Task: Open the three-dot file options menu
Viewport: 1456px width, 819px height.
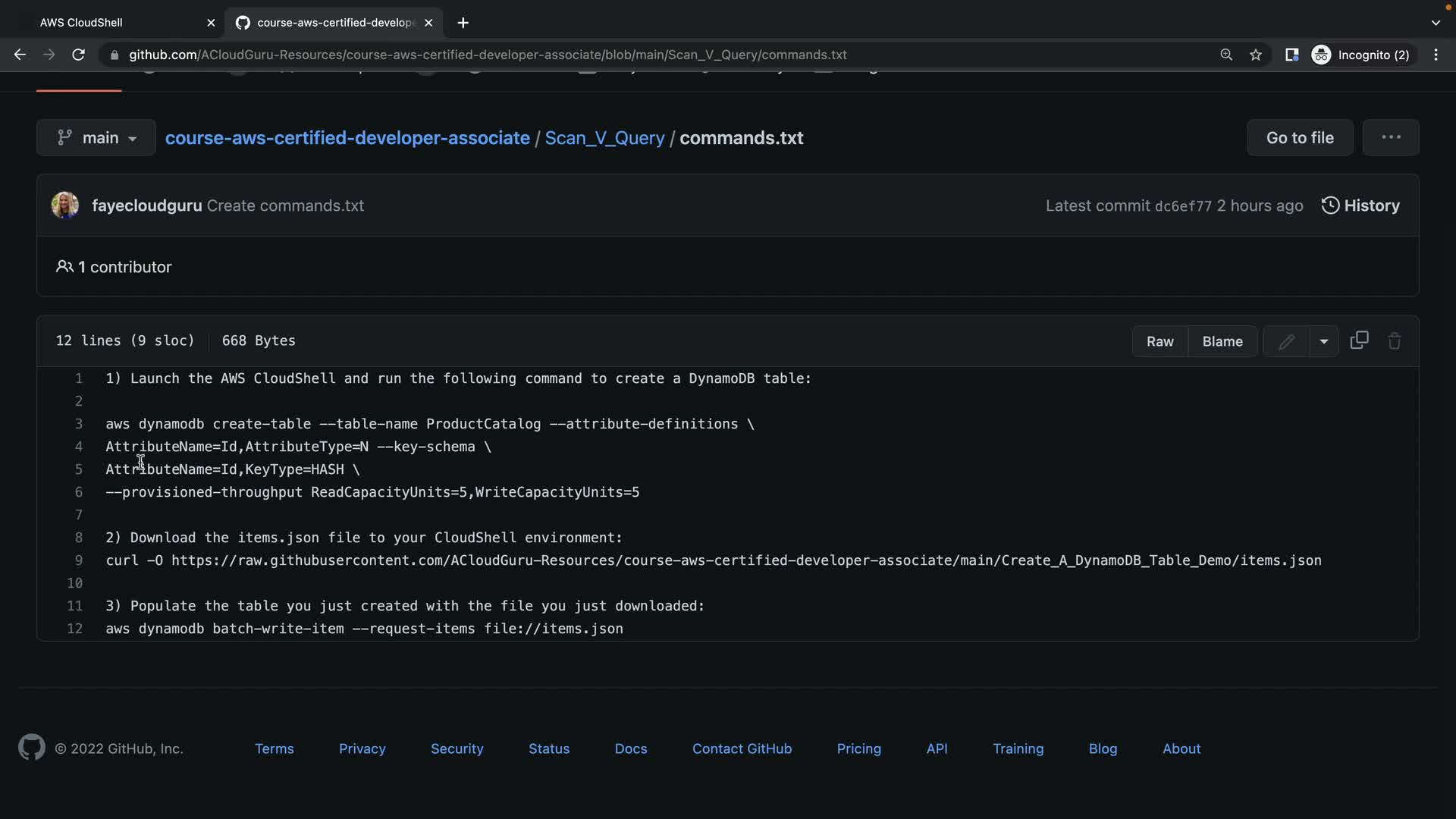Action: [x=1390, y=137]
